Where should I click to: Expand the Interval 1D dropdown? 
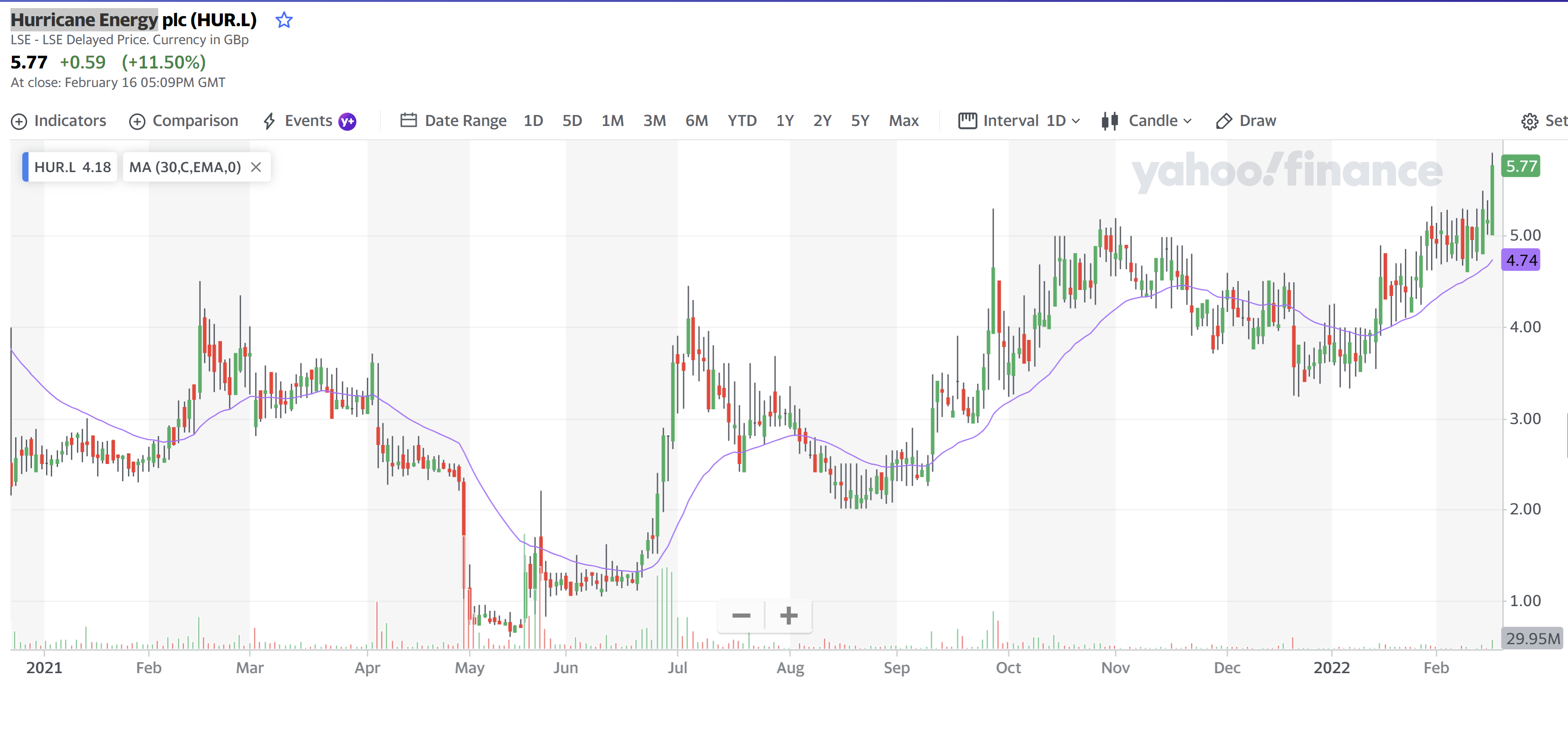pos(1020,121)
